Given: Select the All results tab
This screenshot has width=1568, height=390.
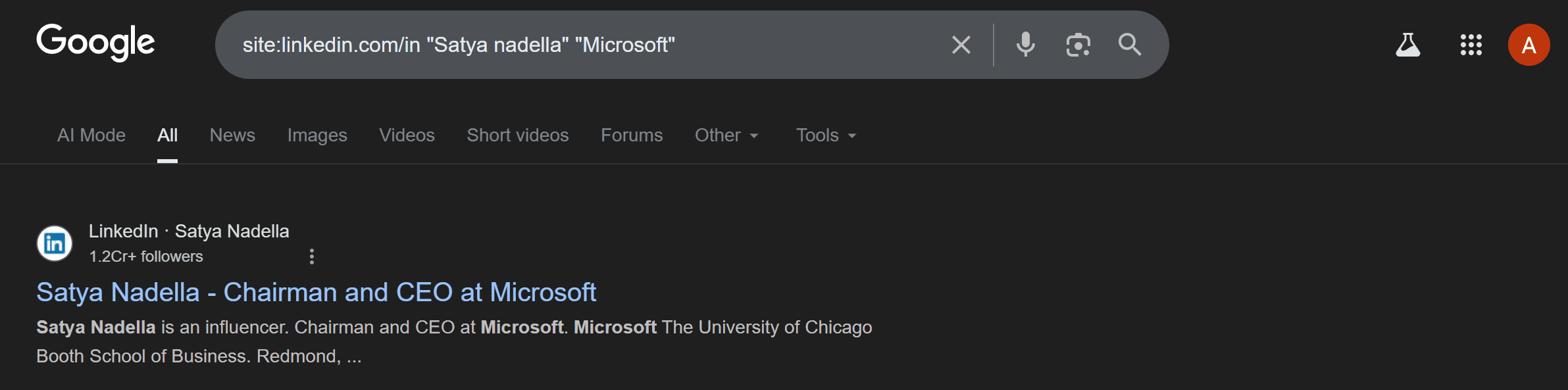Looking at the screenshot, I should (x=167, y=135).
